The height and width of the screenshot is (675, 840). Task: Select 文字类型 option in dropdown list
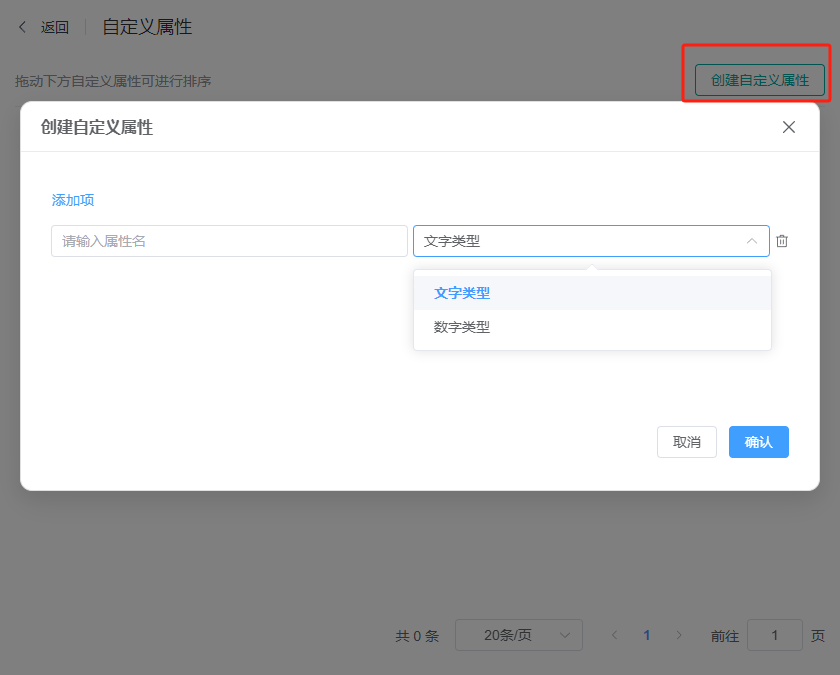point(462,293)
